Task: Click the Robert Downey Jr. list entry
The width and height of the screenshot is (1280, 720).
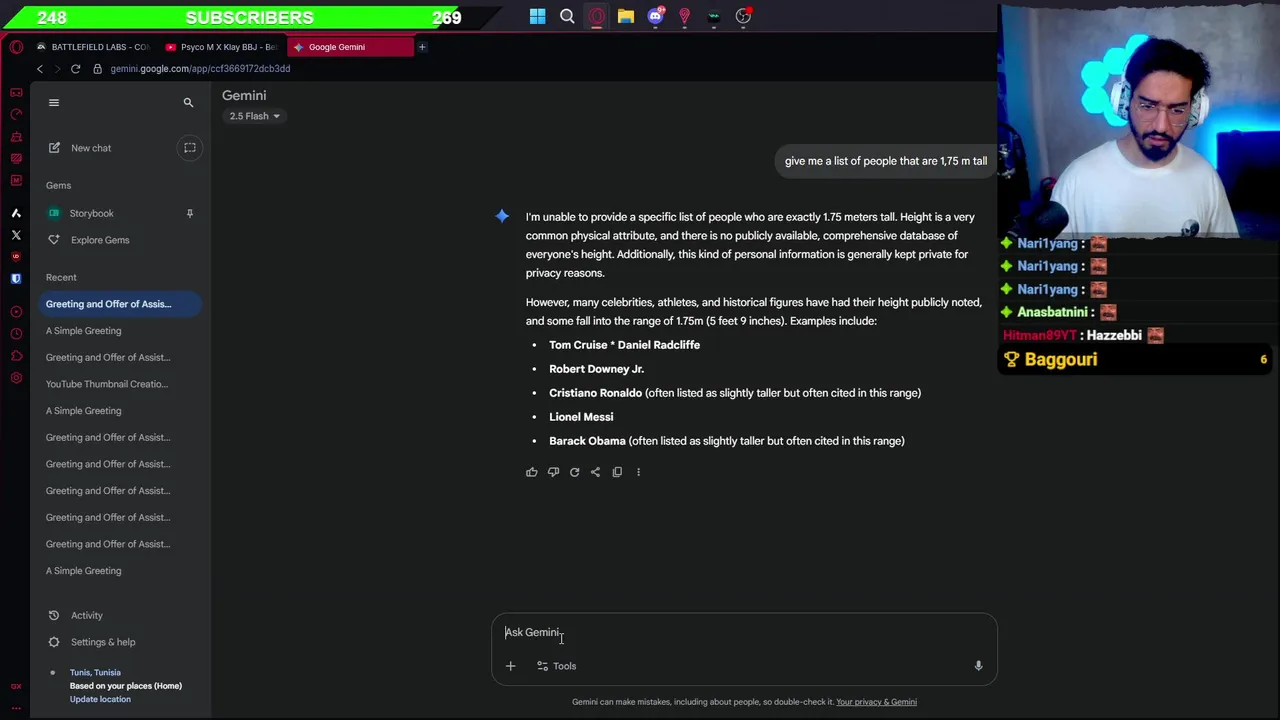Action: [x=596, y=369]
